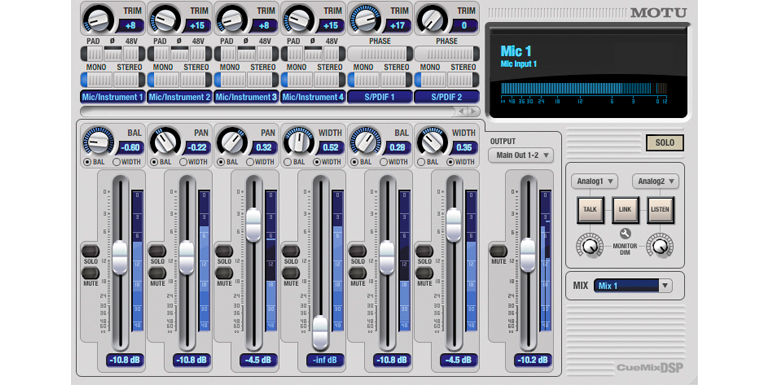Click the wrench icon above Monitor Dim
Screen dimensions: 770x385
(x=625, y=234)
